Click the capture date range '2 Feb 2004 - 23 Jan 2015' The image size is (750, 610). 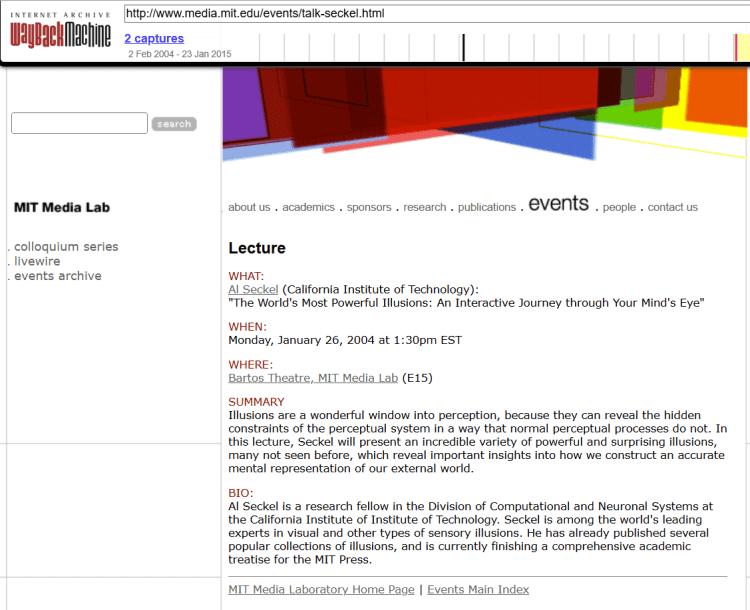[x=179, y=54]
